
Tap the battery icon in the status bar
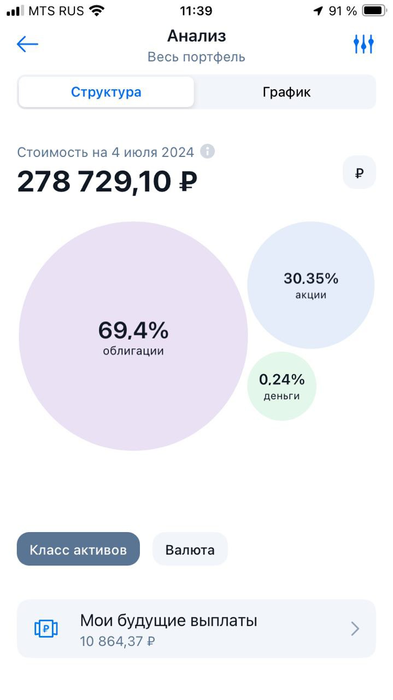(375, 11)
